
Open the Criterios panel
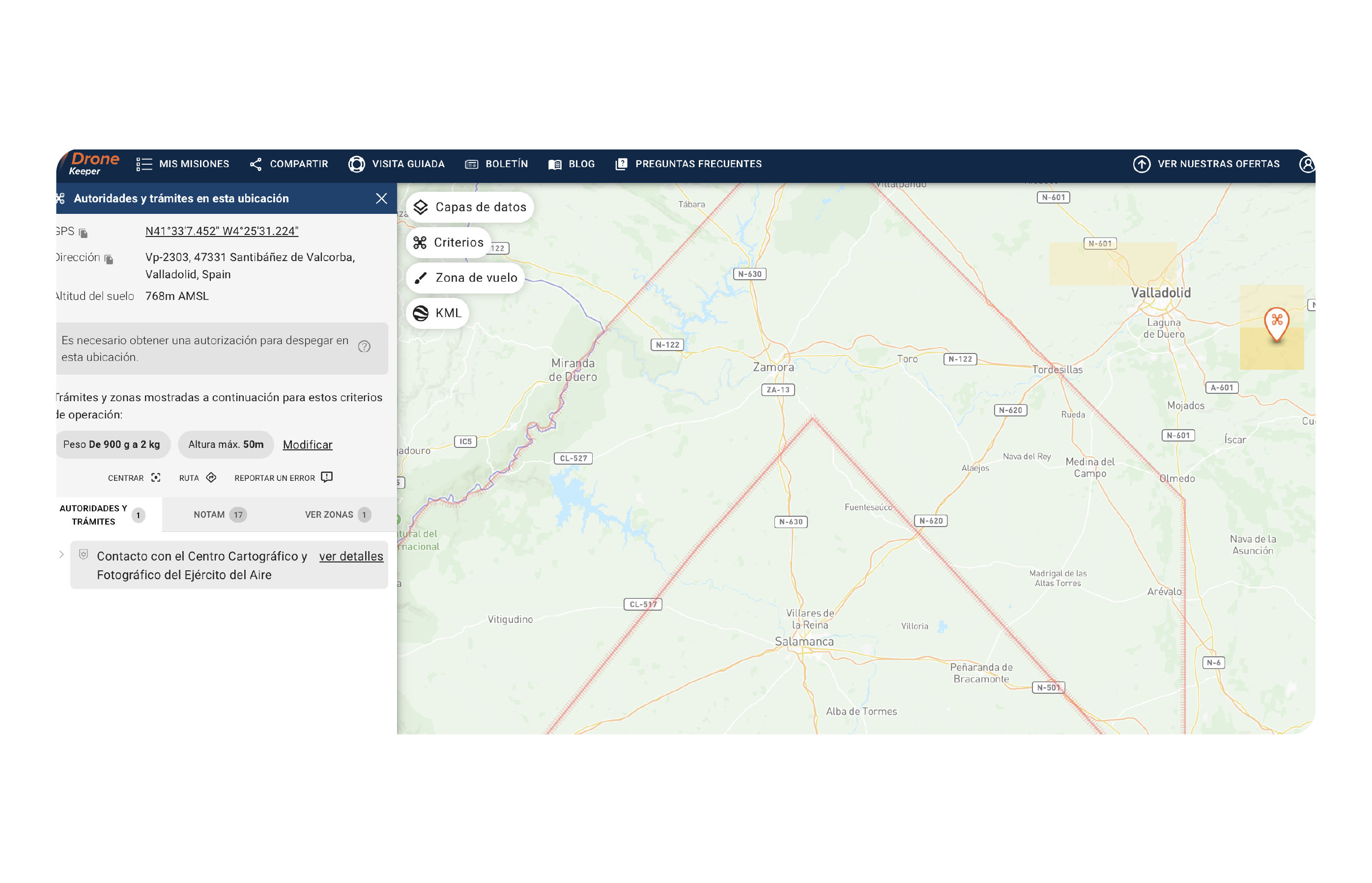(x=449, y=242)
